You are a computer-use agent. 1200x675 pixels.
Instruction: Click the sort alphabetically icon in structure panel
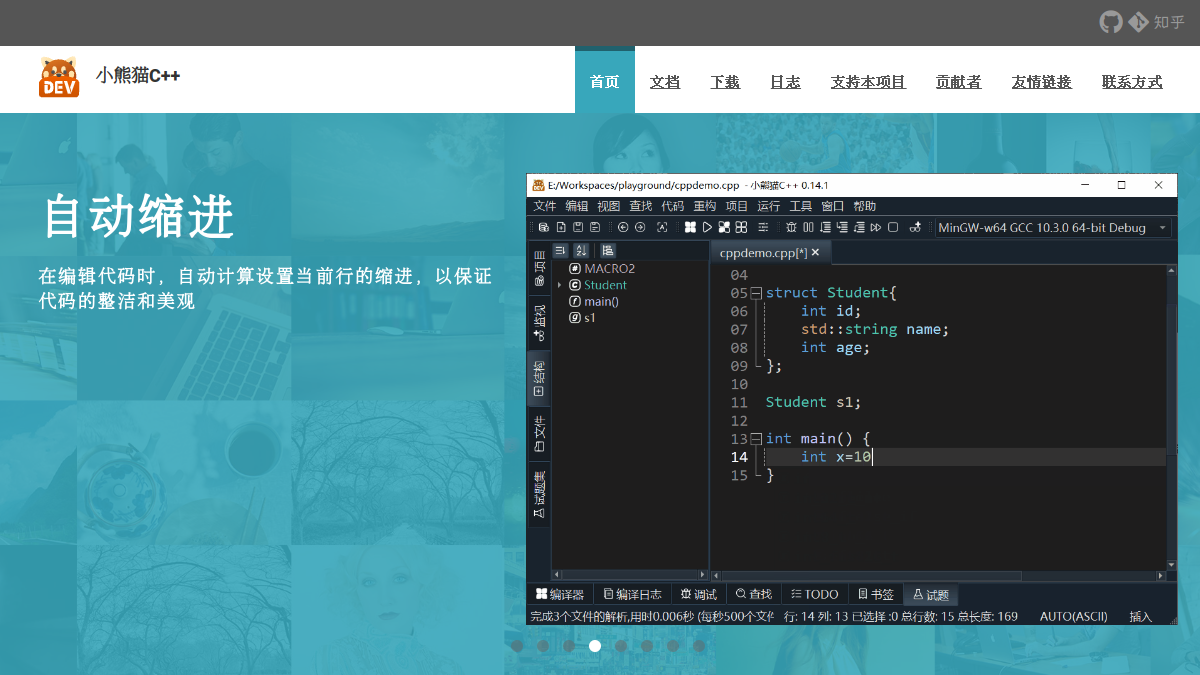(x=581, y=250)
